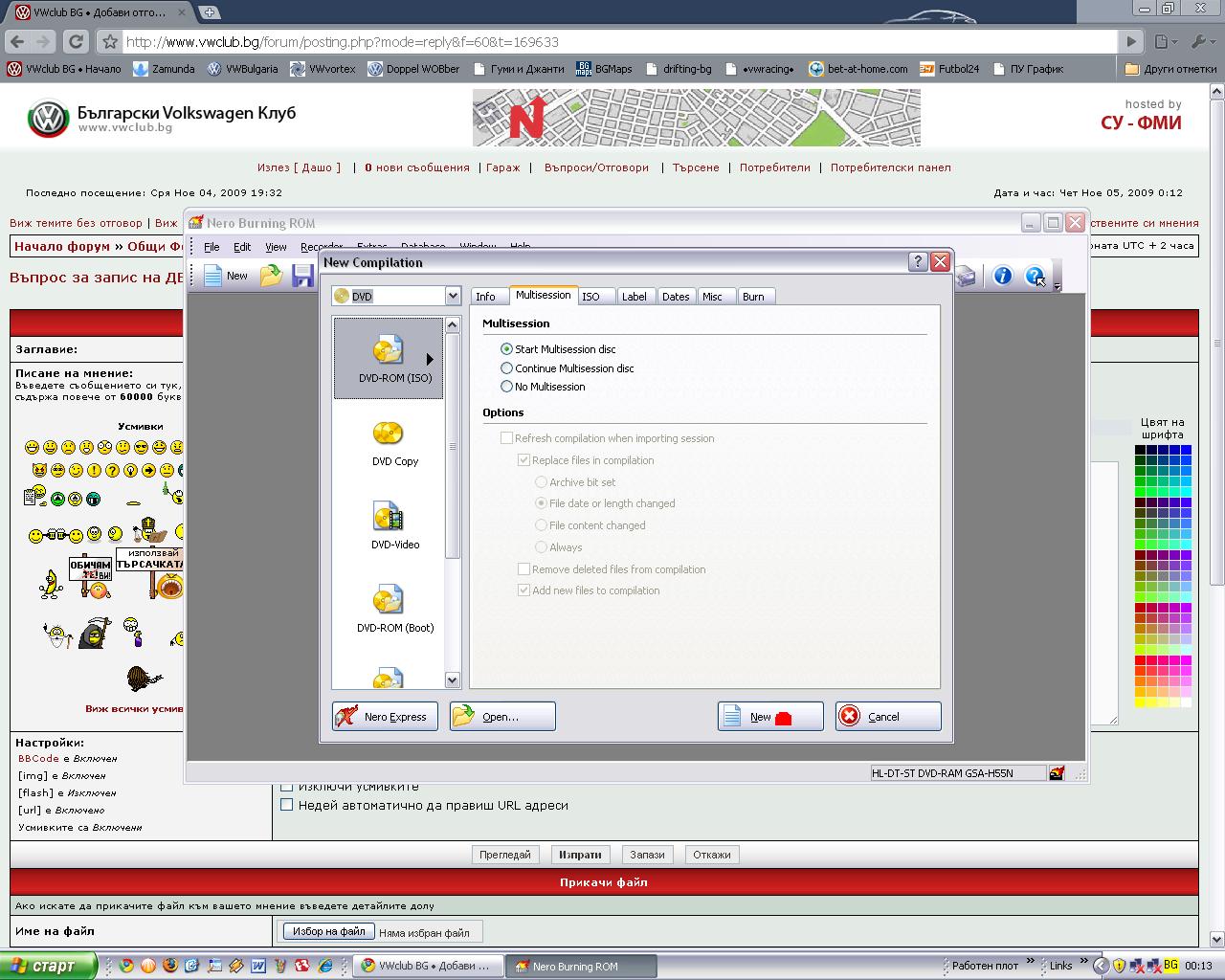Switch to the Burn tab
The image size is (1225, 980).
click(x=753, y=297)
